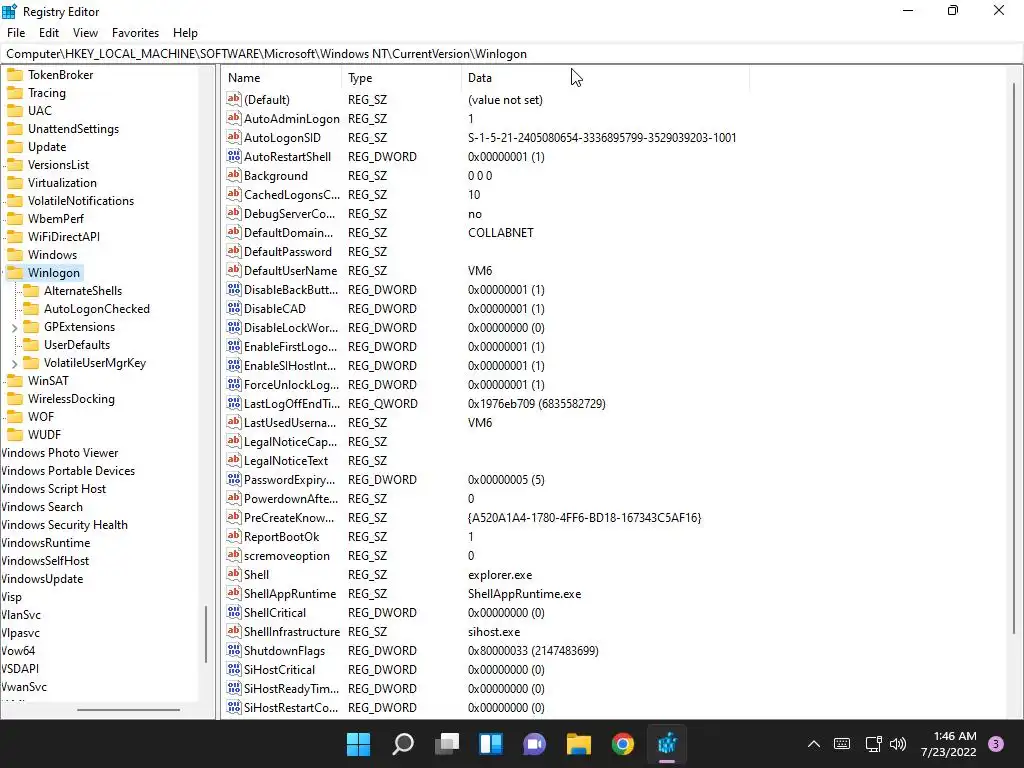This screenshot has width=1024, height=768.
Task: Launch Google Chrome from taskbar
Action: [622, 744]
